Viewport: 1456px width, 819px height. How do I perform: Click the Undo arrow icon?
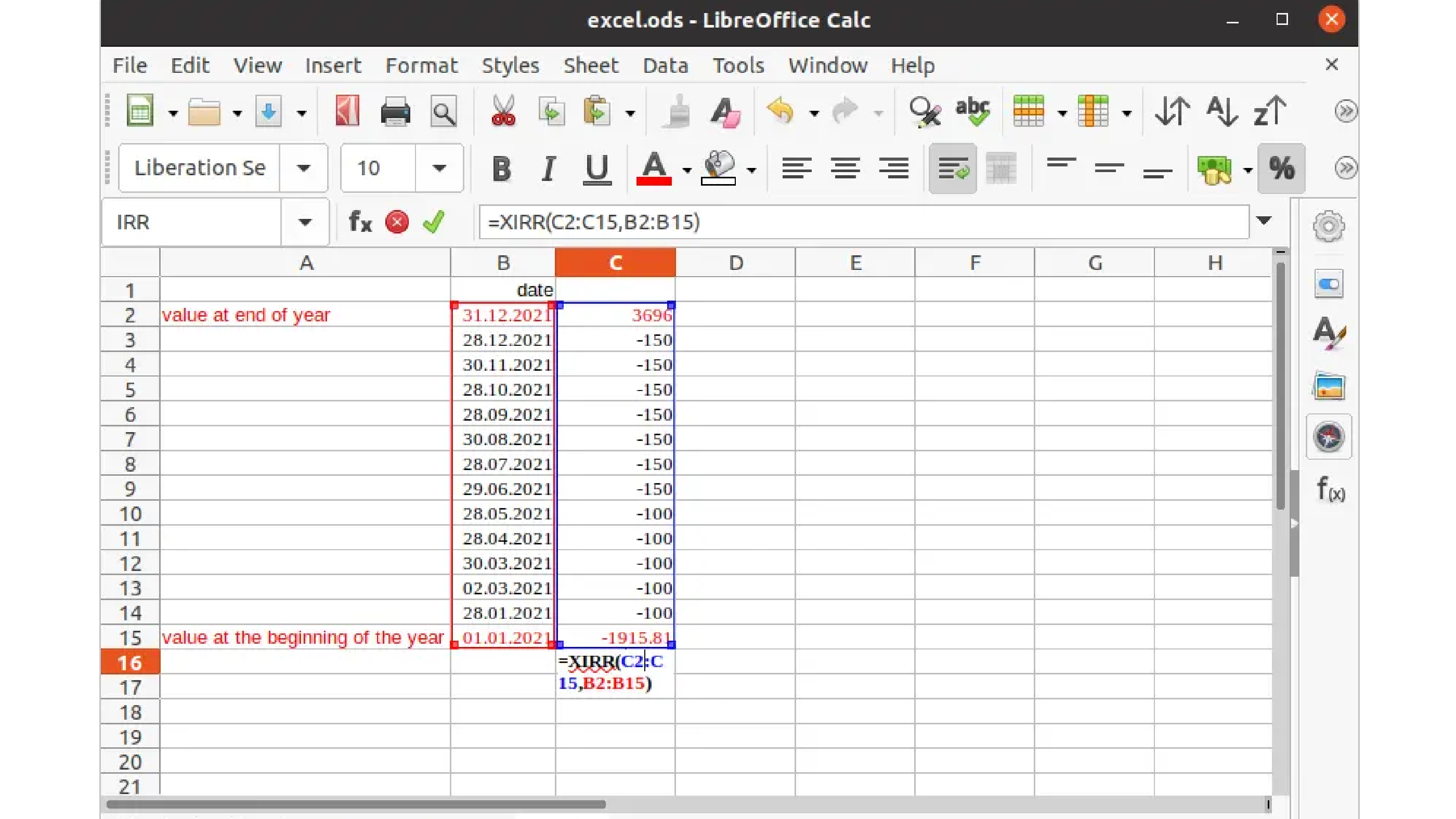tap(781, 111)
